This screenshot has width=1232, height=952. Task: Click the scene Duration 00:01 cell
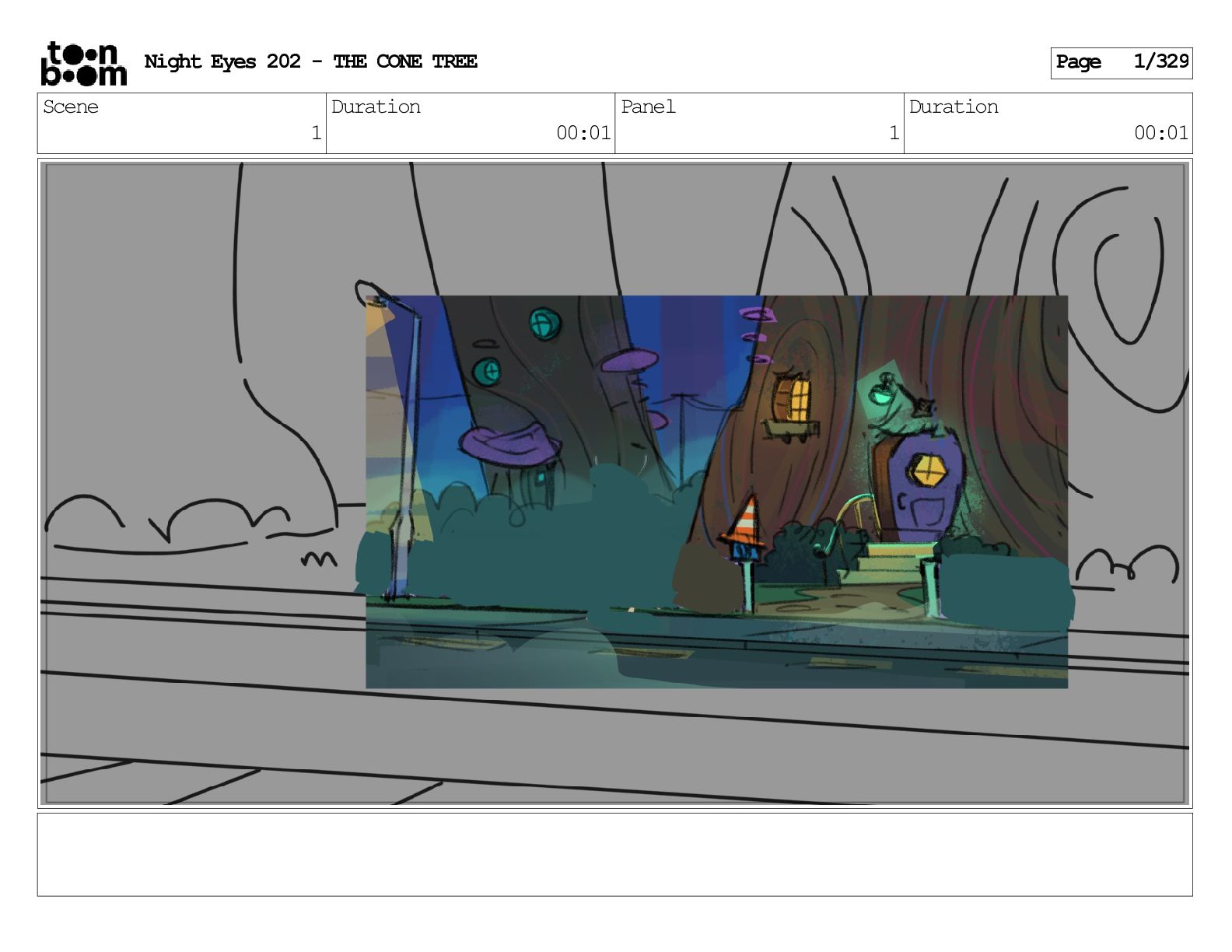pyautogui.click(x=471, y=124)
